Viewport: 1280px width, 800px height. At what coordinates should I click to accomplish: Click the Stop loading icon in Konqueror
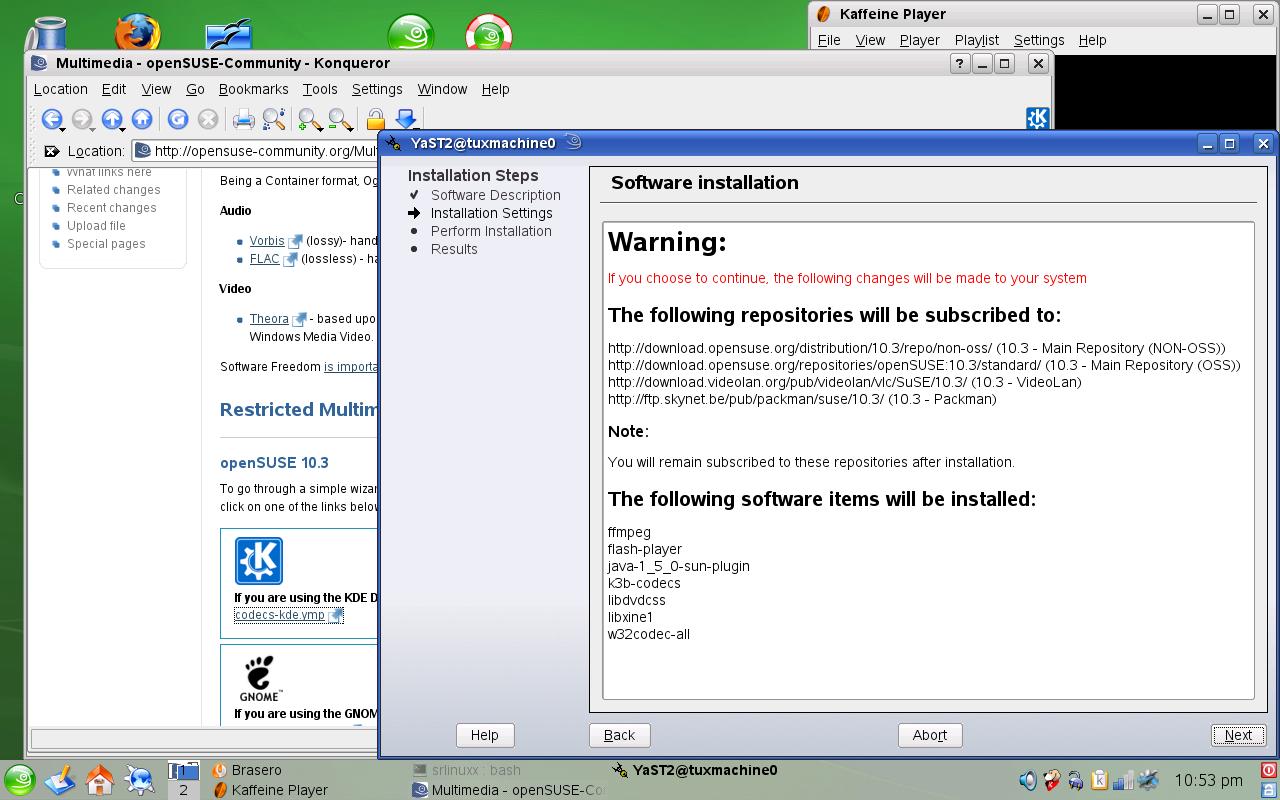pyautogui.click(x=208, y=119)
